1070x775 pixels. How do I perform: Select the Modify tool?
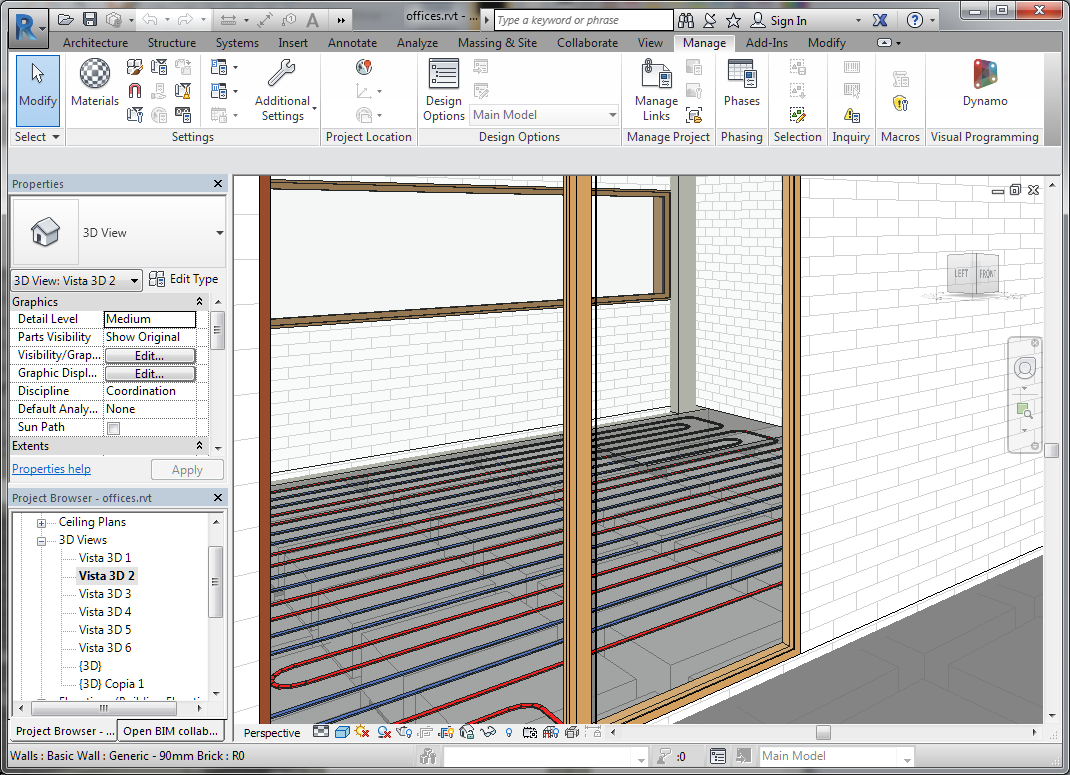[x=38, y=83]
